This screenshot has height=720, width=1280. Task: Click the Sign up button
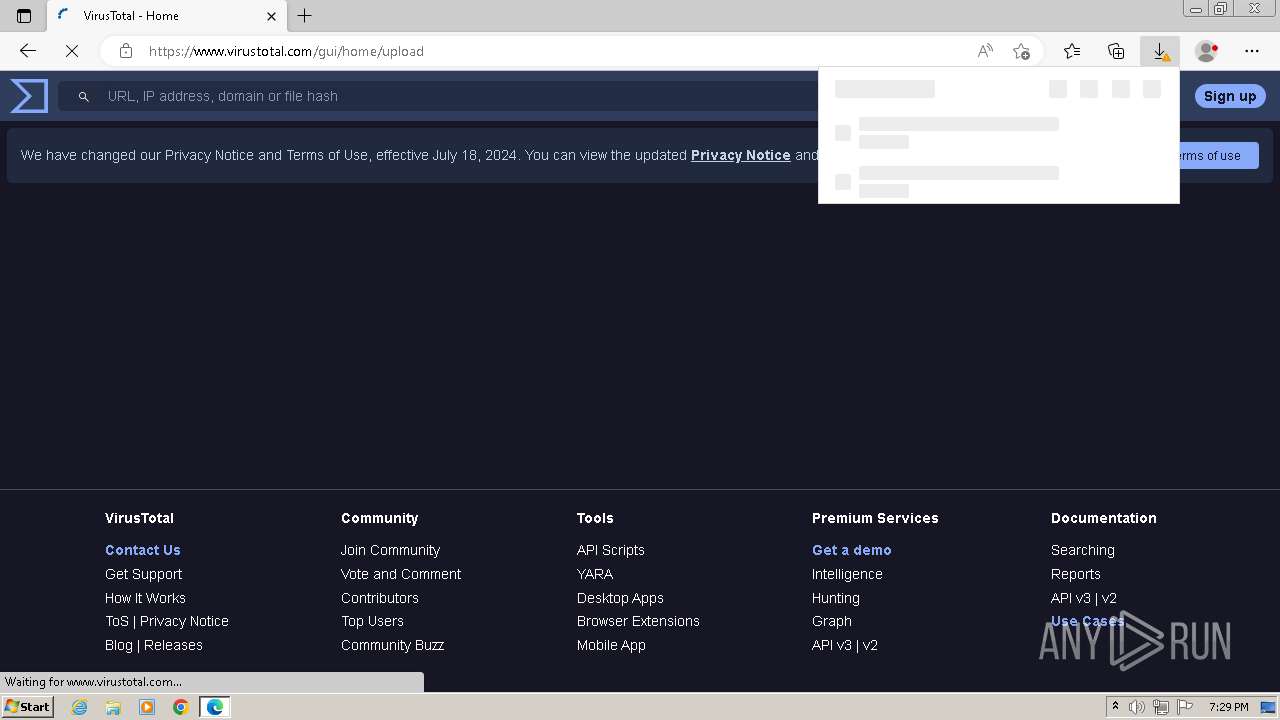tap(1230, 96)
